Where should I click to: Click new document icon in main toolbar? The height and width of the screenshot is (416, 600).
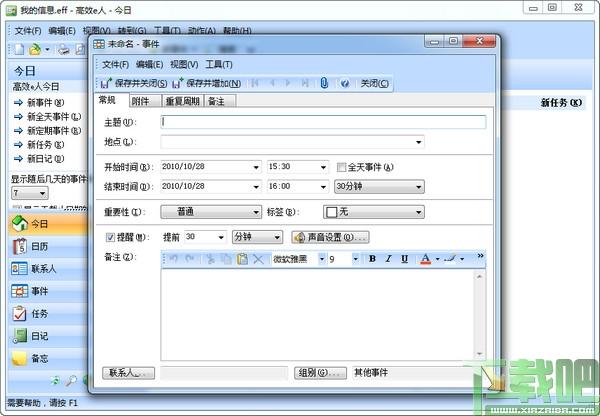click(19, 49)
